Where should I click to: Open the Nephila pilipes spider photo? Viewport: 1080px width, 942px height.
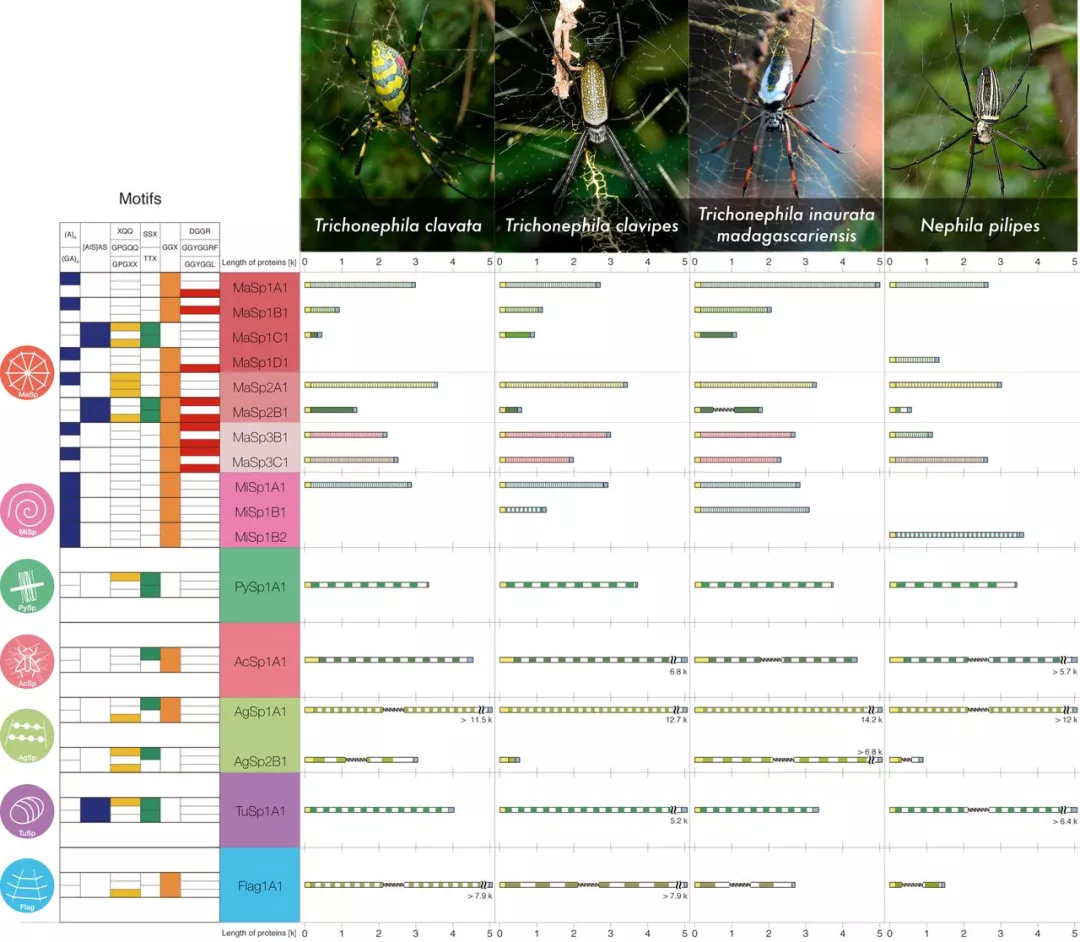click(x=981, y=100)
